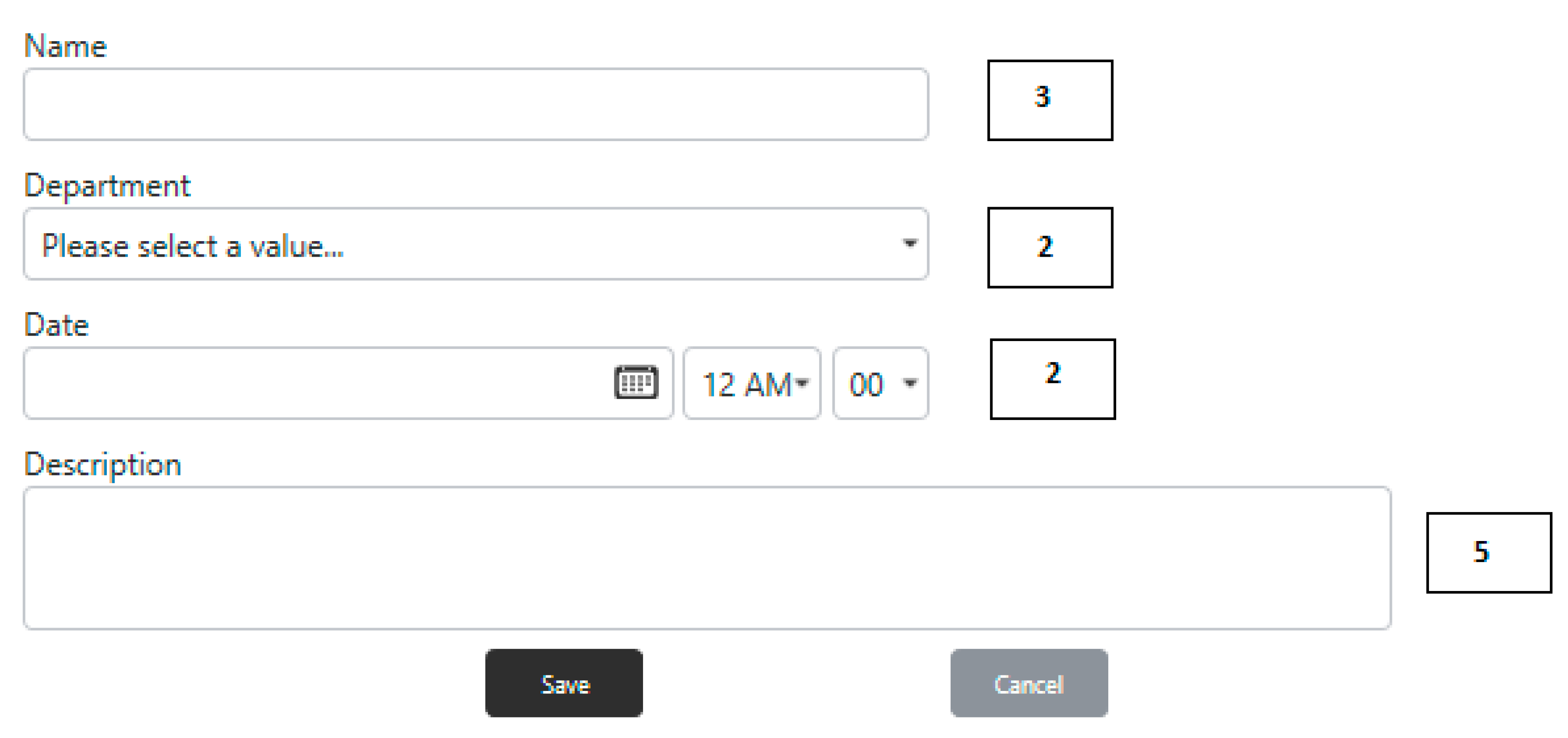Click the box labeled 2 beside Date
The height and width of the screenshot is (738, 1568).
tap(1052, 379)
